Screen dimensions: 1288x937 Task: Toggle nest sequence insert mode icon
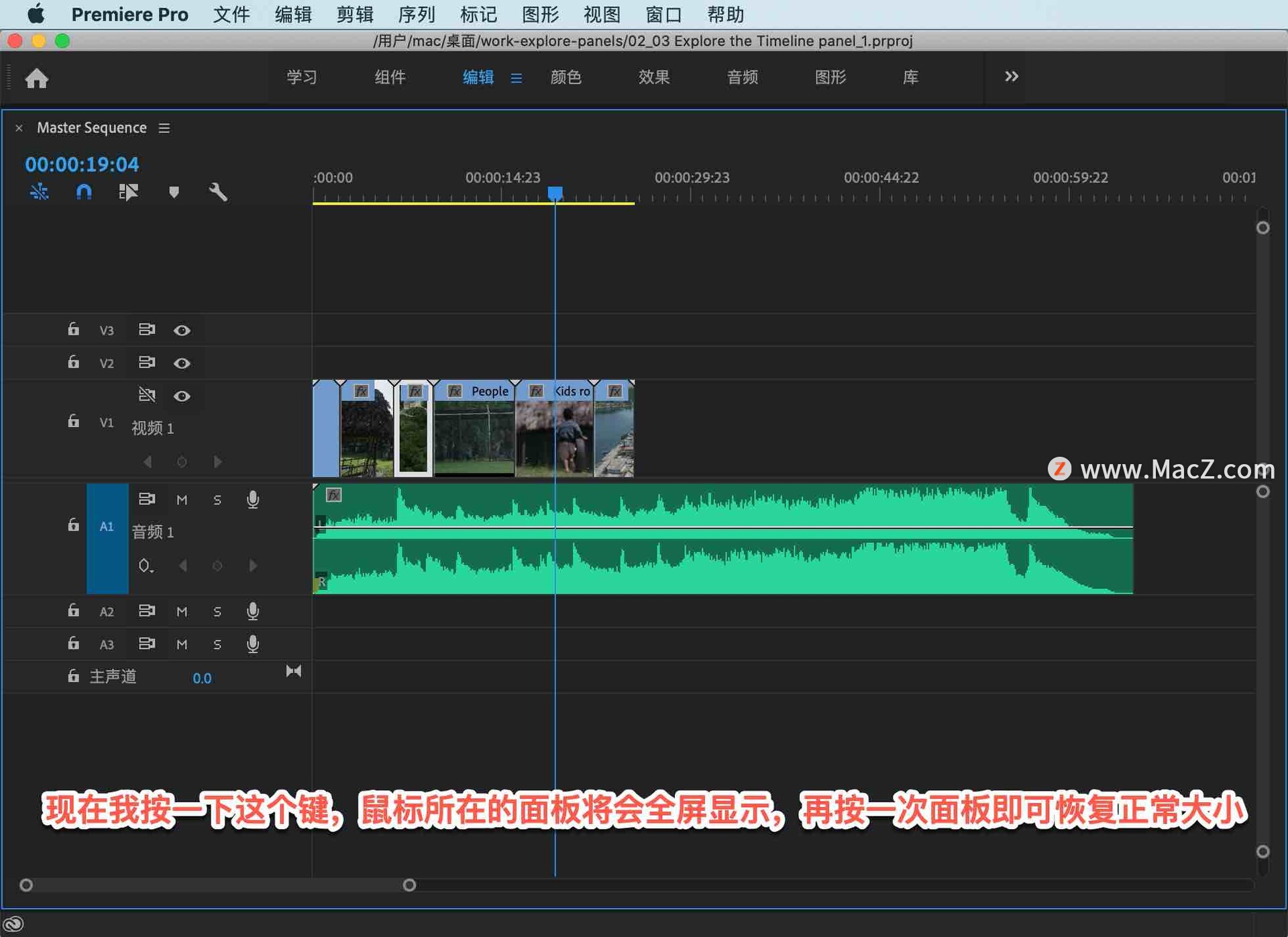(40, 192)
